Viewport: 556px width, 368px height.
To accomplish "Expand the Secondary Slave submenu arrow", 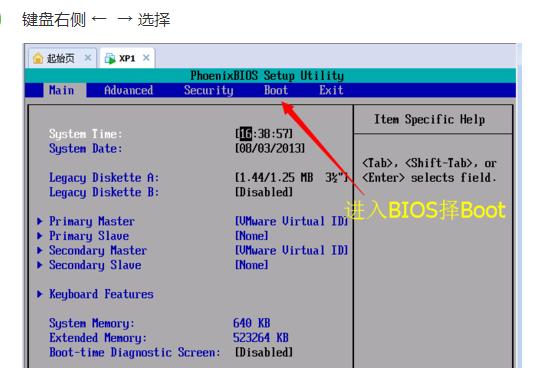I will click(39, 265).
